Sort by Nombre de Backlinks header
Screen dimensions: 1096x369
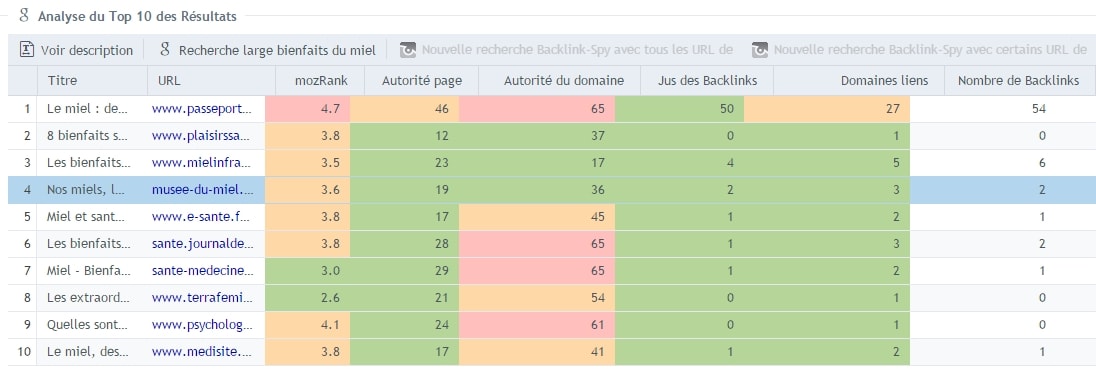tap(1018, 80)
